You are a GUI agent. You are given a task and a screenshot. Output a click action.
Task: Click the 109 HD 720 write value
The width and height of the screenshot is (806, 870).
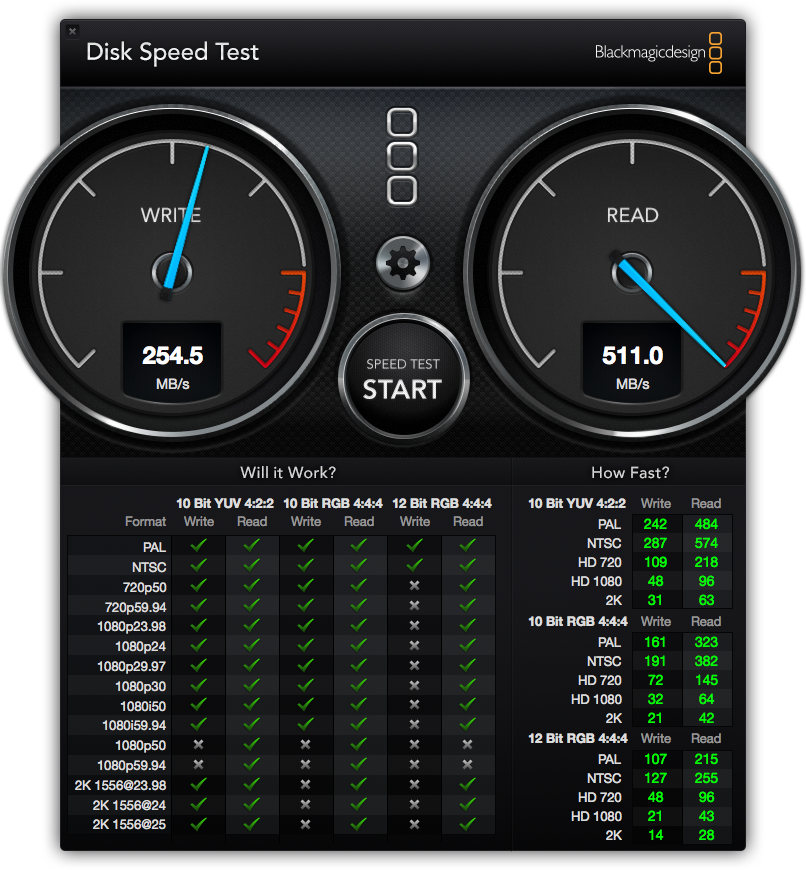[655, 562]
